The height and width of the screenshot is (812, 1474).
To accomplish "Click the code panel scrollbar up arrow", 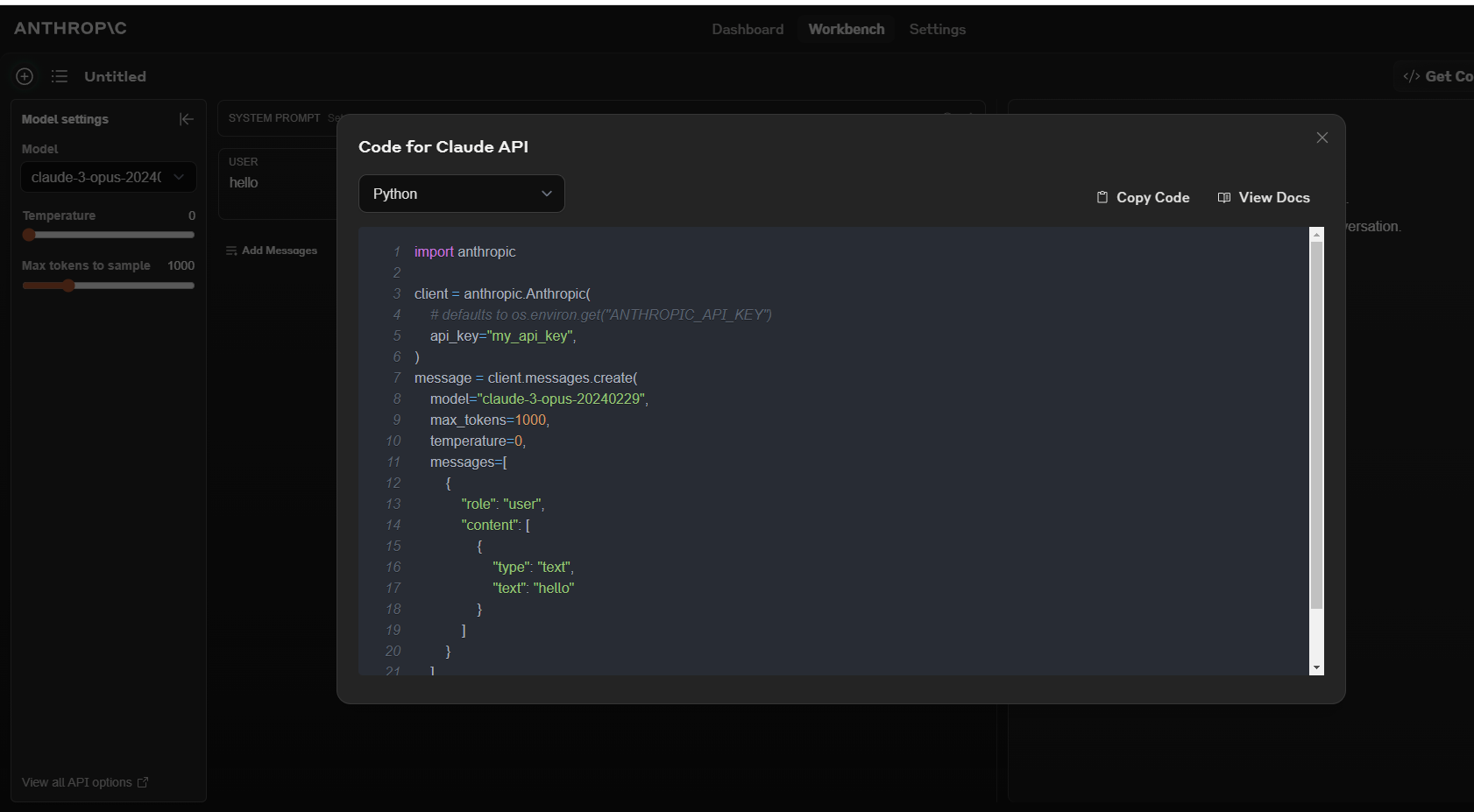I will (x=1316, y=235).
